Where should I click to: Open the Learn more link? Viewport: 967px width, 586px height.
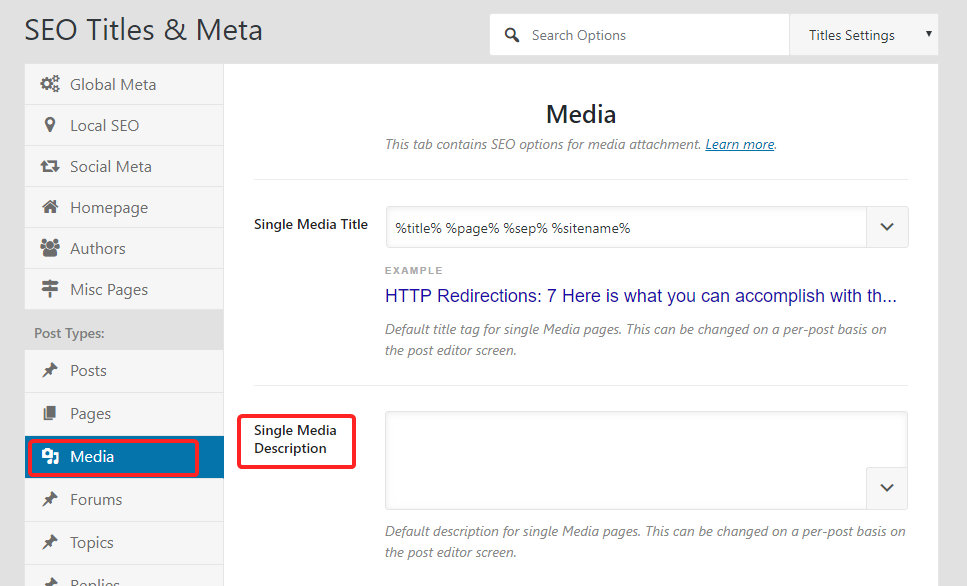tap(739, 145)
